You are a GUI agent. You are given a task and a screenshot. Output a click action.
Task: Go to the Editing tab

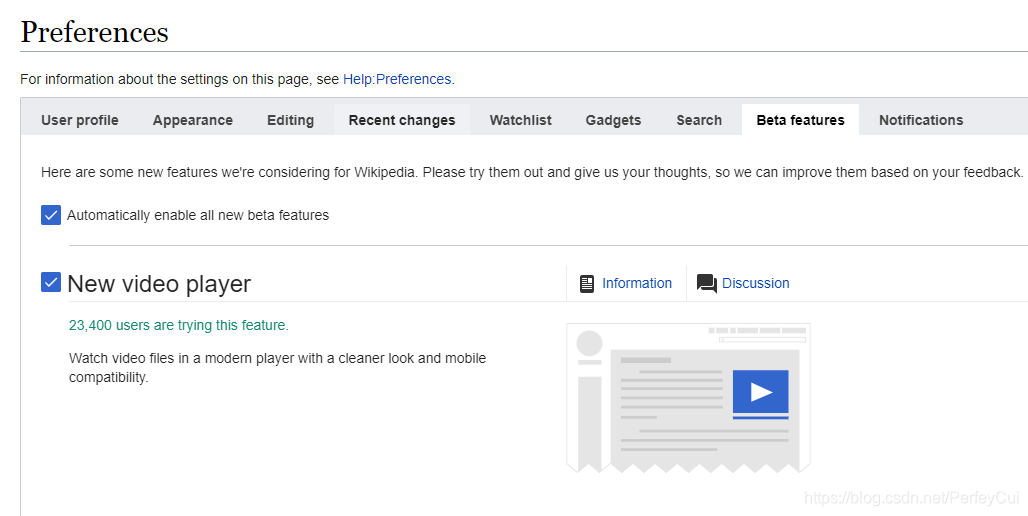[x=290, y=120]
